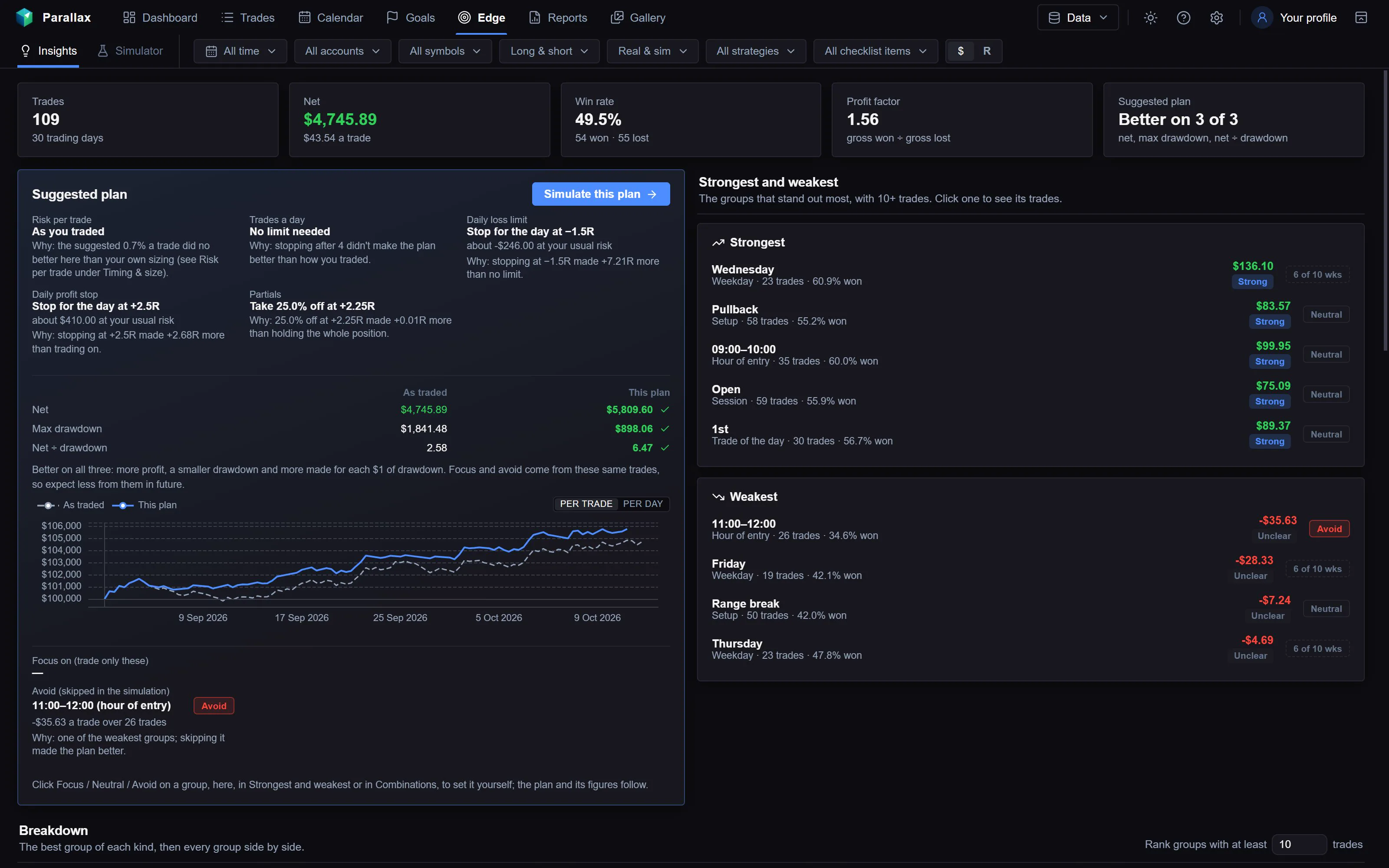Show the chart PER DAY
The height and width of the screenshot is (868, 1389).
point(643,504)
